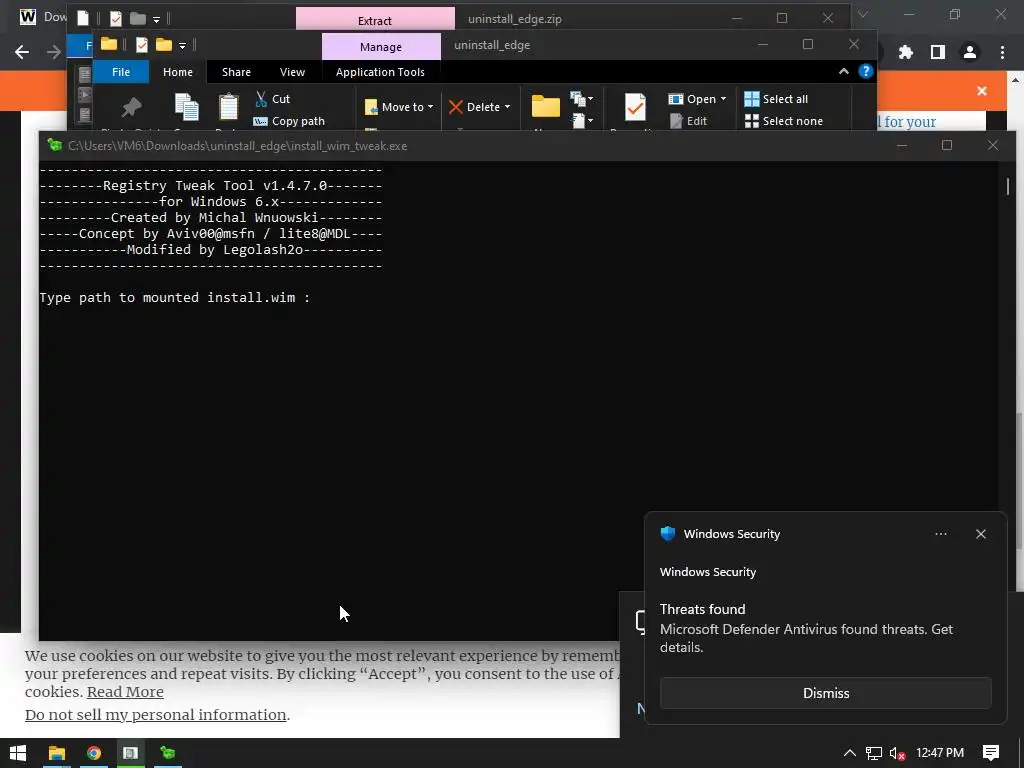The height and width of the screenshot is (768, 1024).
Task: Open the Chrome three-dot menu
Action: pos(1002,52)
